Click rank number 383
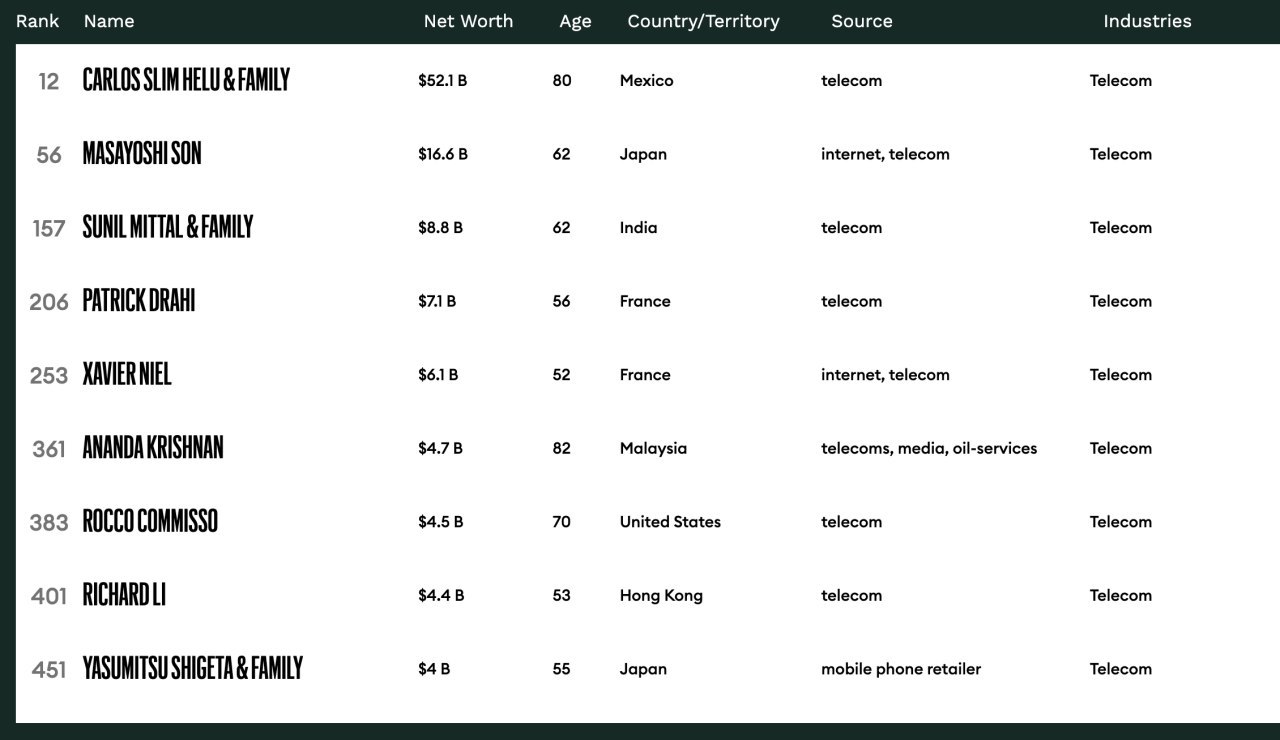The image size is (1280, 740). 49,522
